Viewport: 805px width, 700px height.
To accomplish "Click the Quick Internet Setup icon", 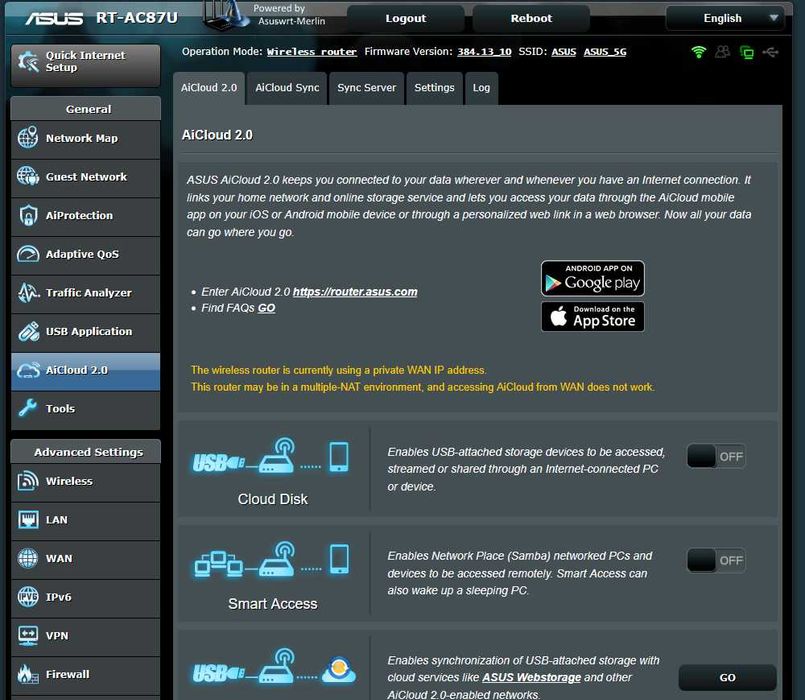I will click(28, 61).
